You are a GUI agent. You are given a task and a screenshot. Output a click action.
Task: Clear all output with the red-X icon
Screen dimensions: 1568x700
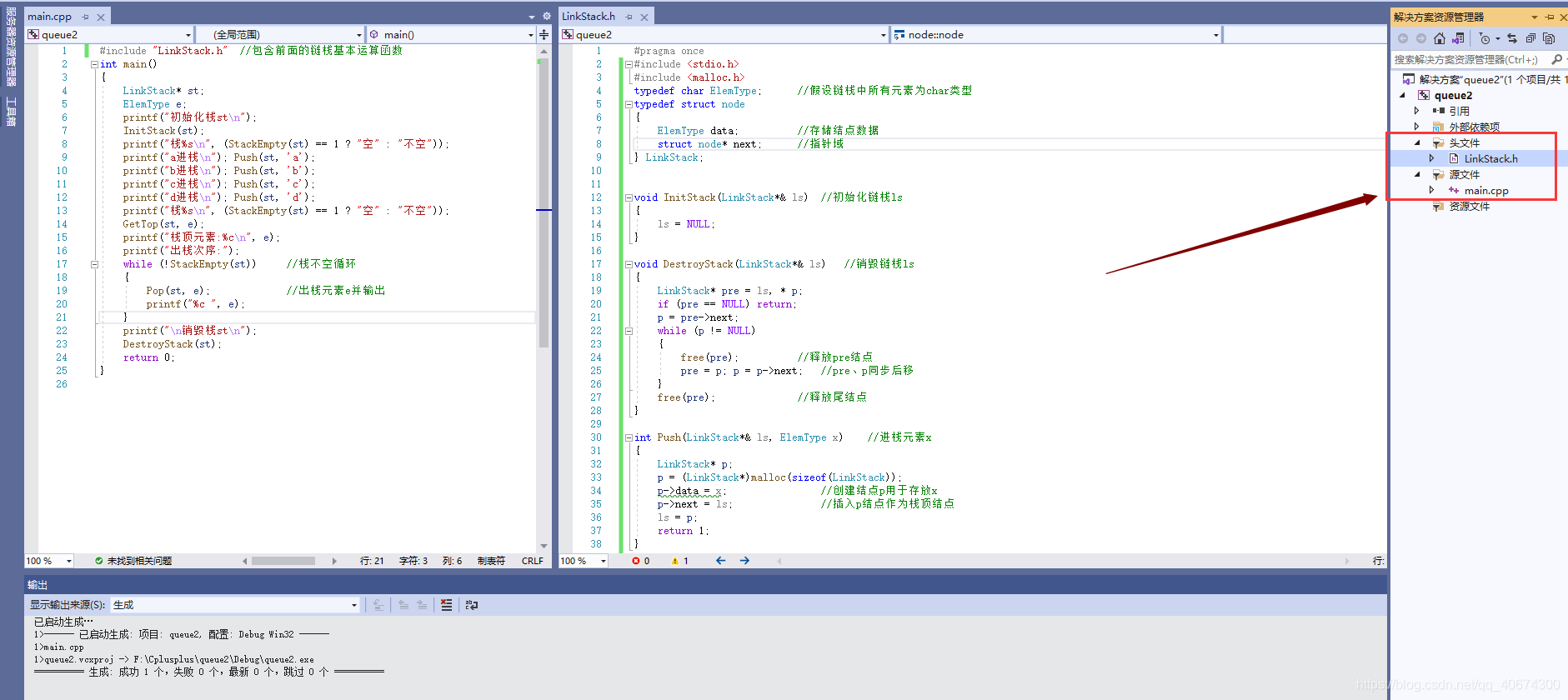tap(447, 605)
